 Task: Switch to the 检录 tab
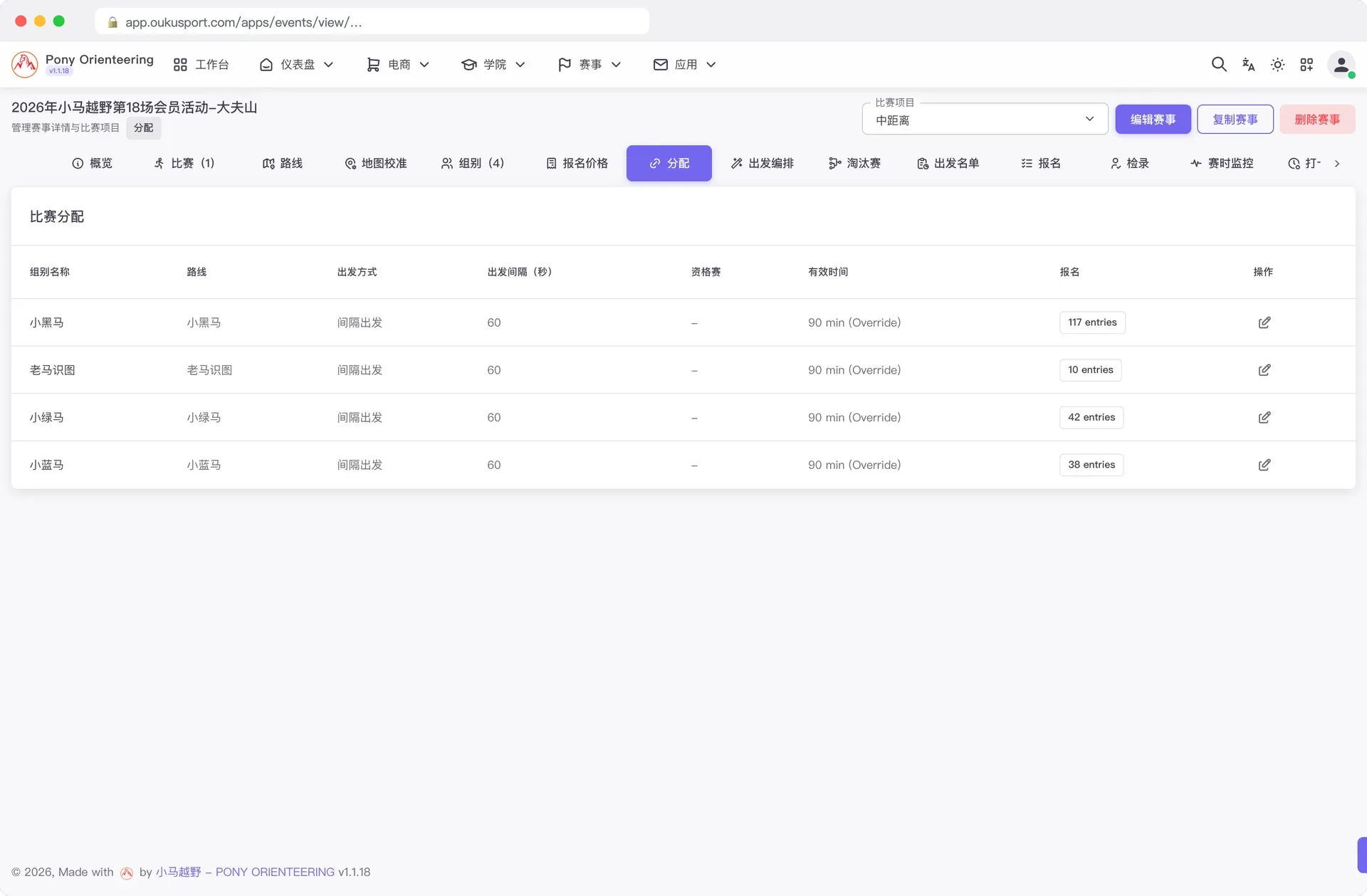1130,164
